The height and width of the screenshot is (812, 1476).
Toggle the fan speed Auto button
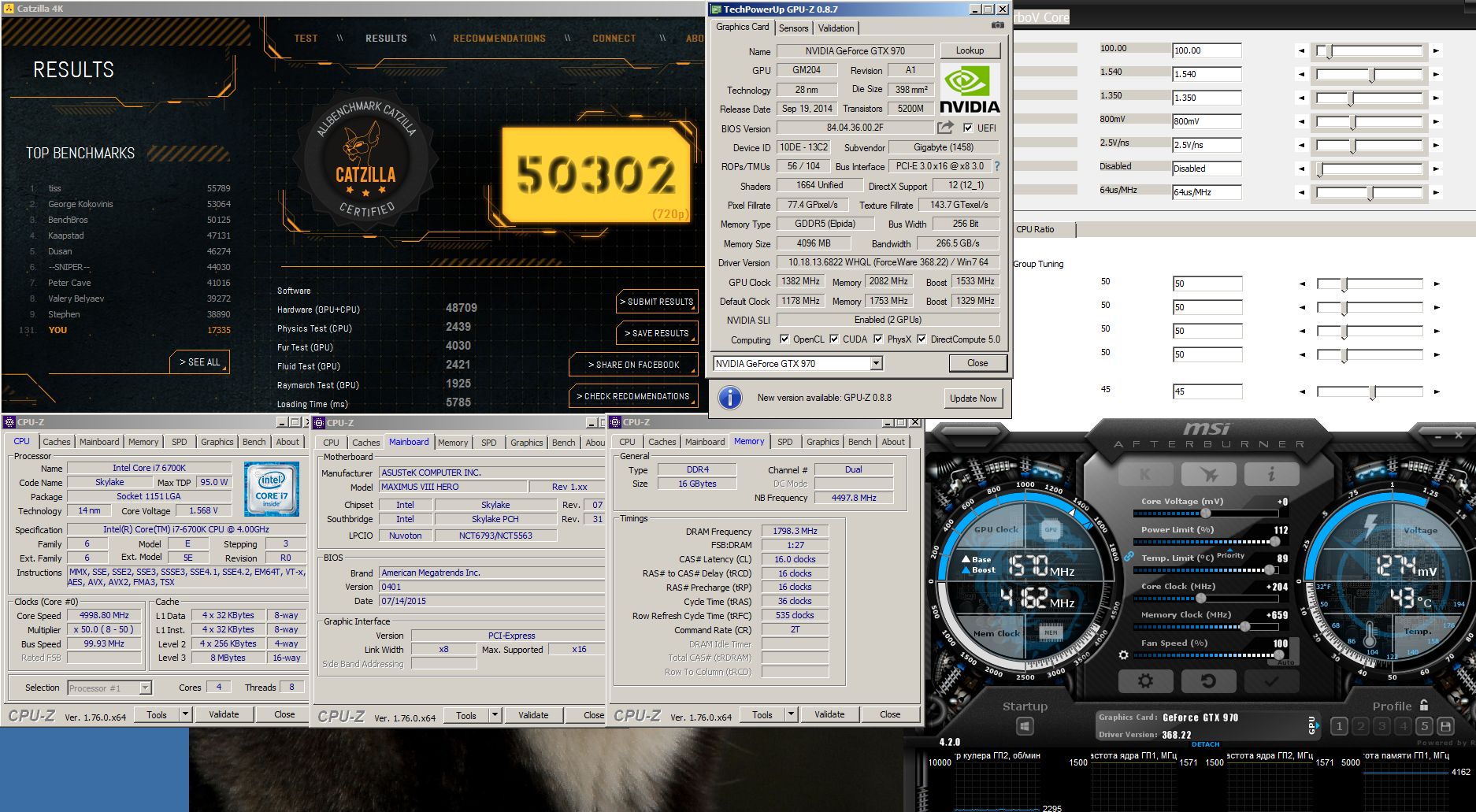[x=1285, y=662]
